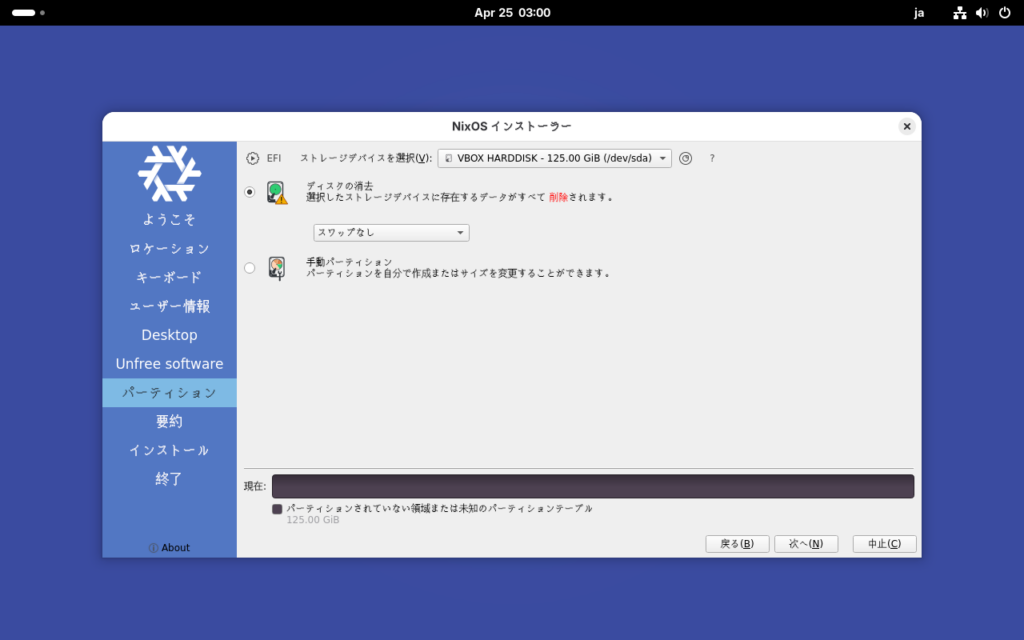Click the question mark help icon
This screenshot has width=1024, height=640.
click(x=712, y=158)
